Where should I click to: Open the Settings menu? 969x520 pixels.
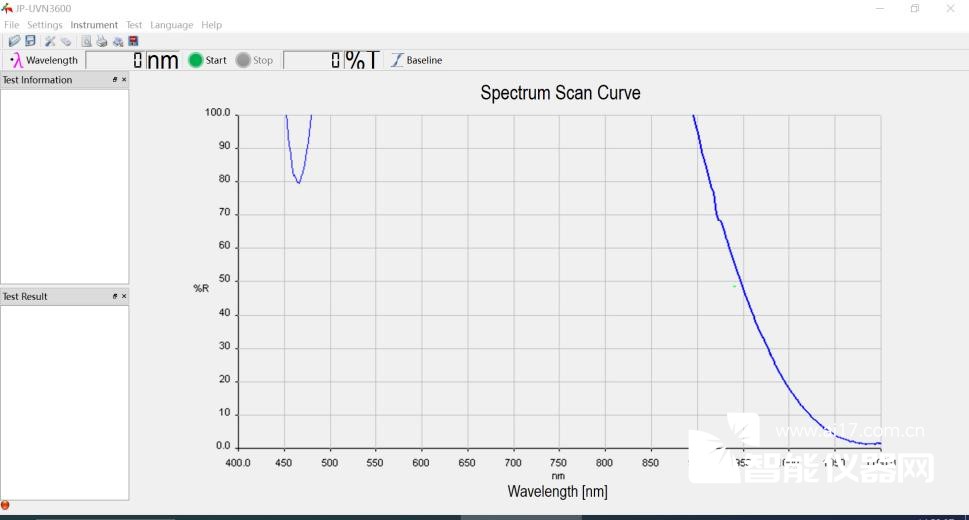(x=44, y=25)
